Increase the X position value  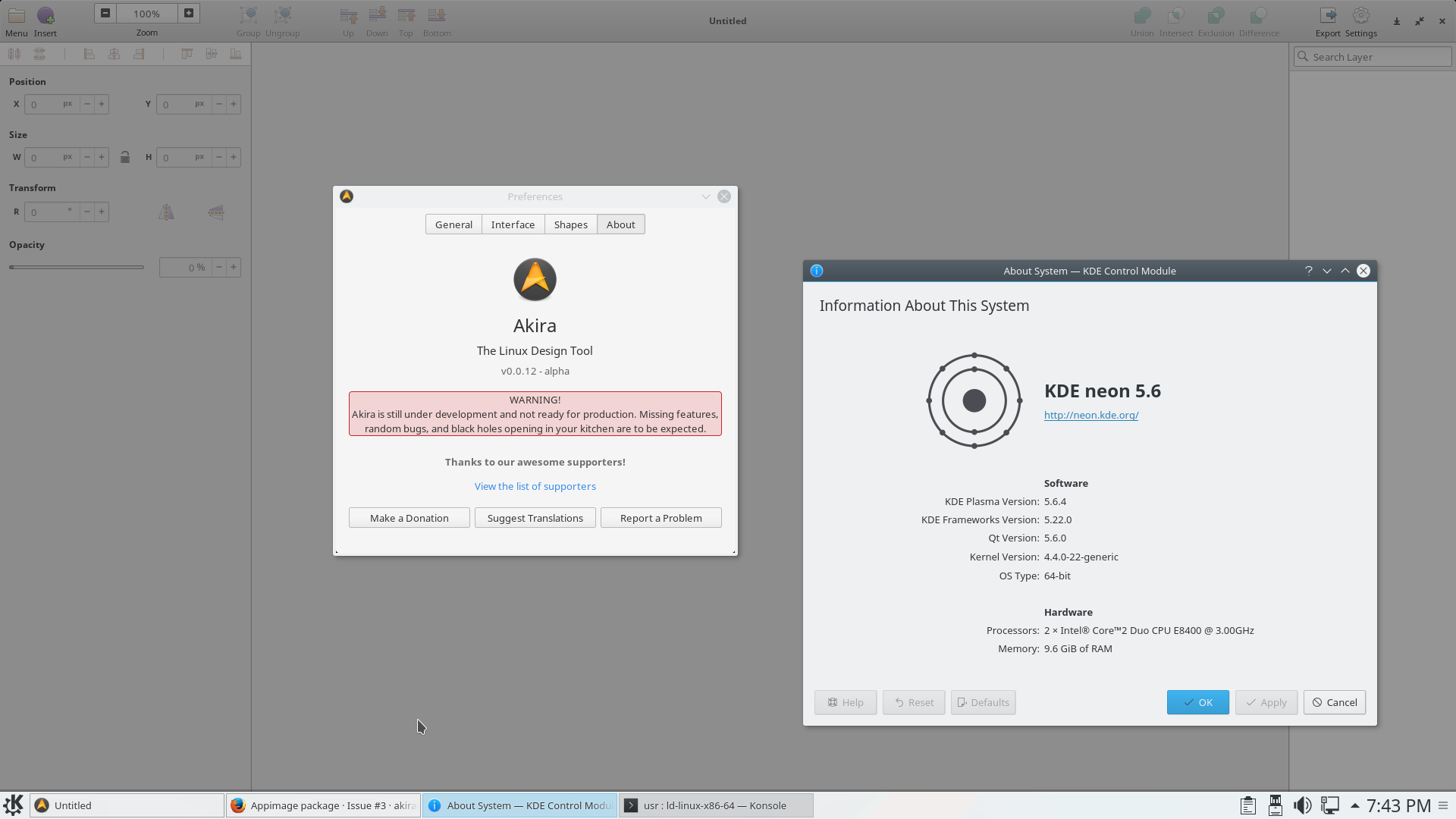[x=102, y=104]
